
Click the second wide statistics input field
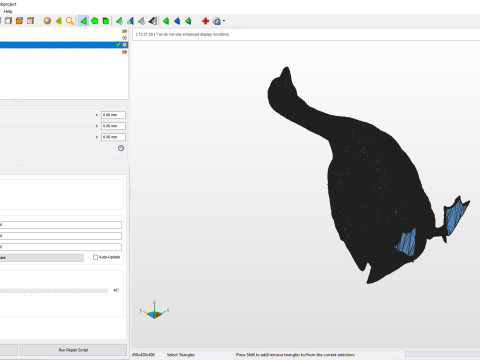[61, 236]
